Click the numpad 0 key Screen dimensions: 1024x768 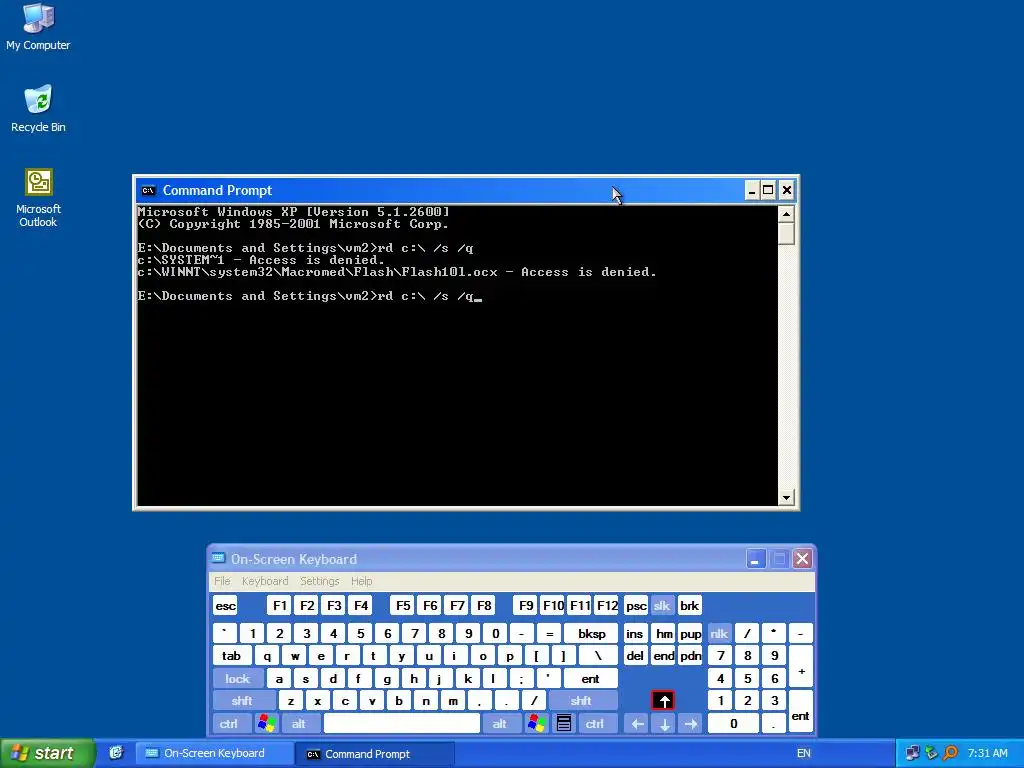coord(733,724)
